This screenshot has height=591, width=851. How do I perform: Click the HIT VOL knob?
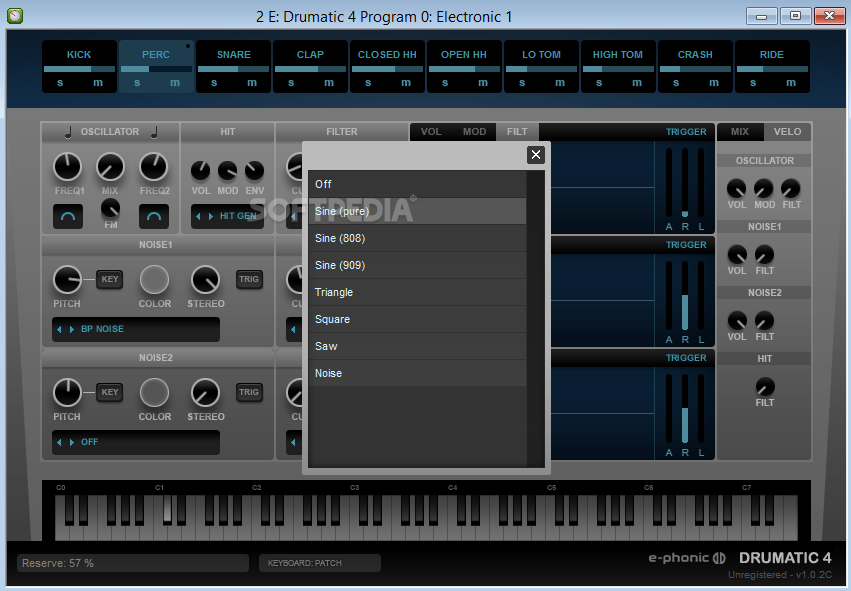(200, 171)
